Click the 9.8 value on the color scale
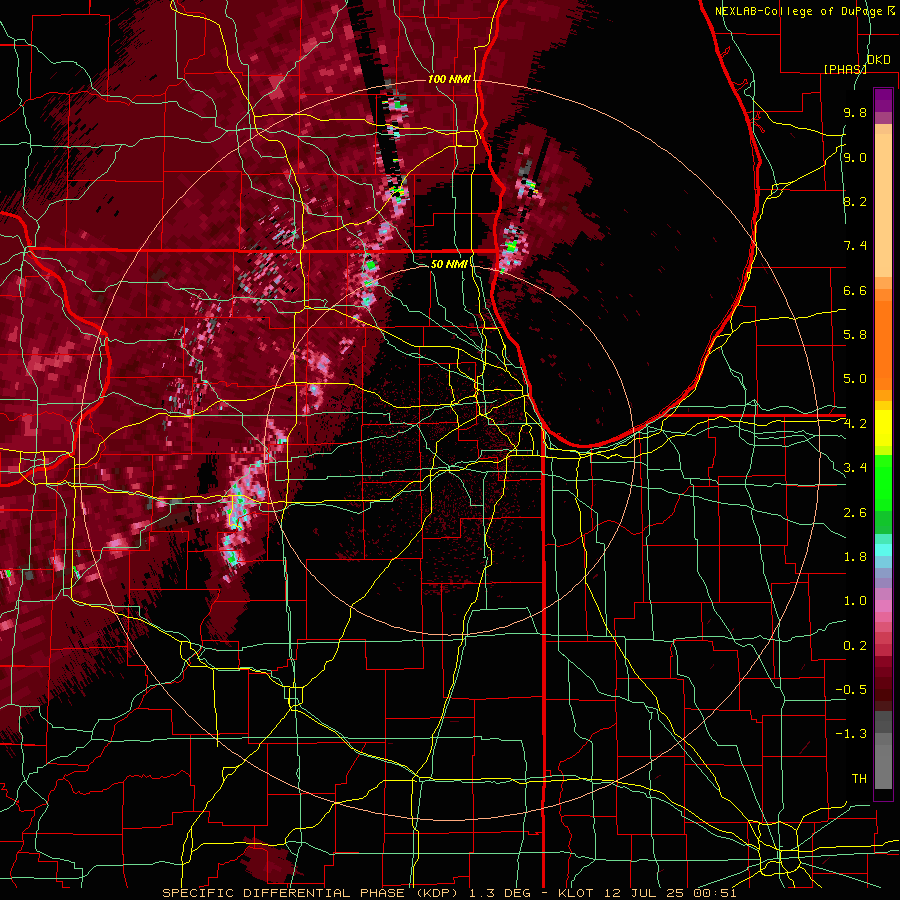 855,113
